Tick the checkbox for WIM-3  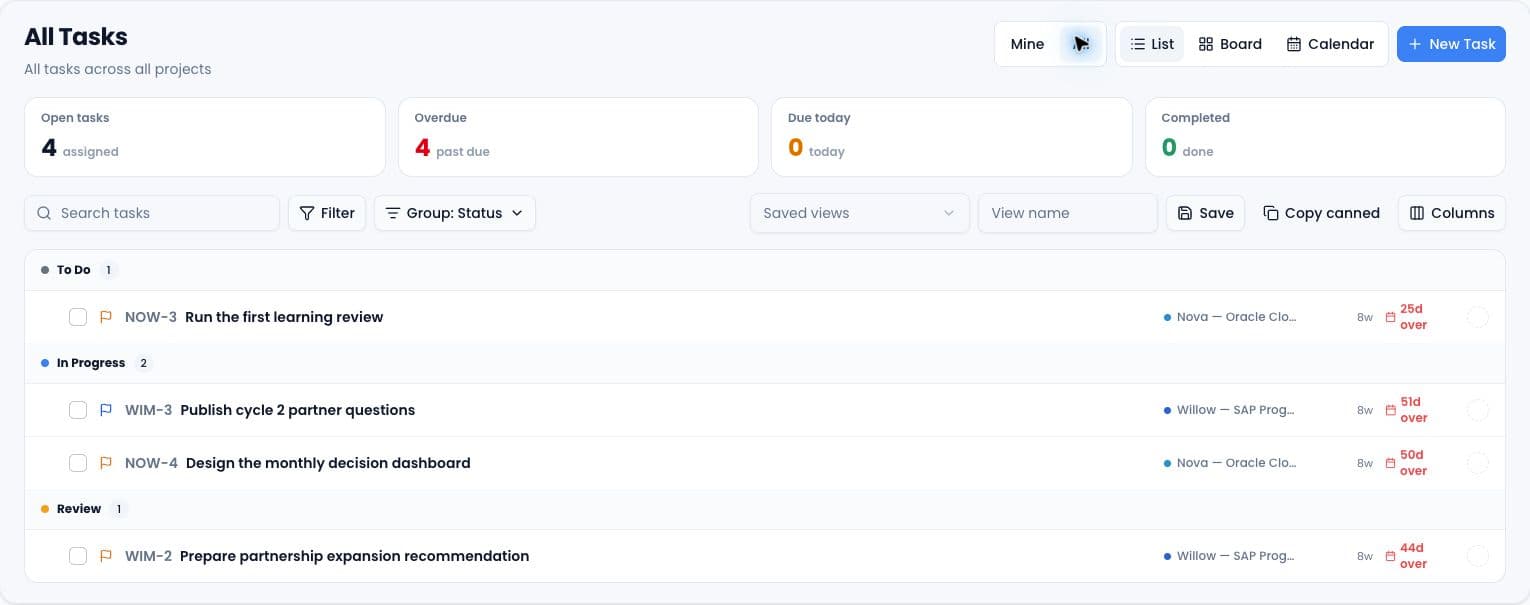78,410
